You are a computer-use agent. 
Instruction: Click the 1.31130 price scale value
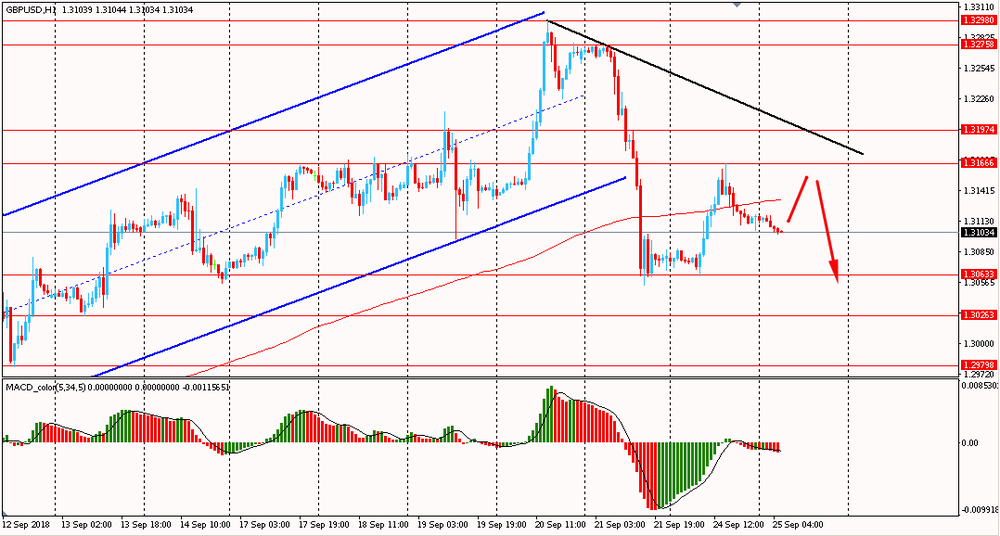point(980,221)
